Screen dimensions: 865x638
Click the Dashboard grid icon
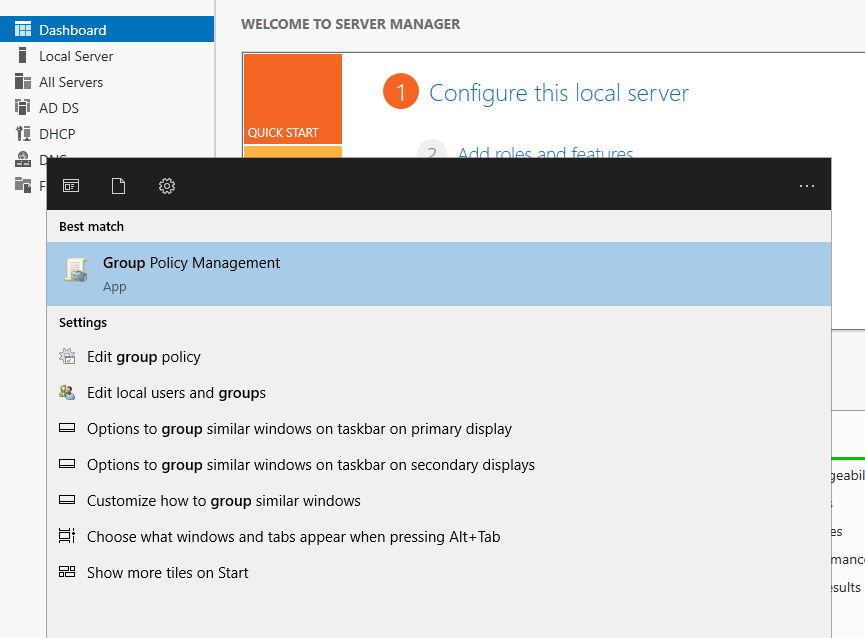click(x=23, y=29)
